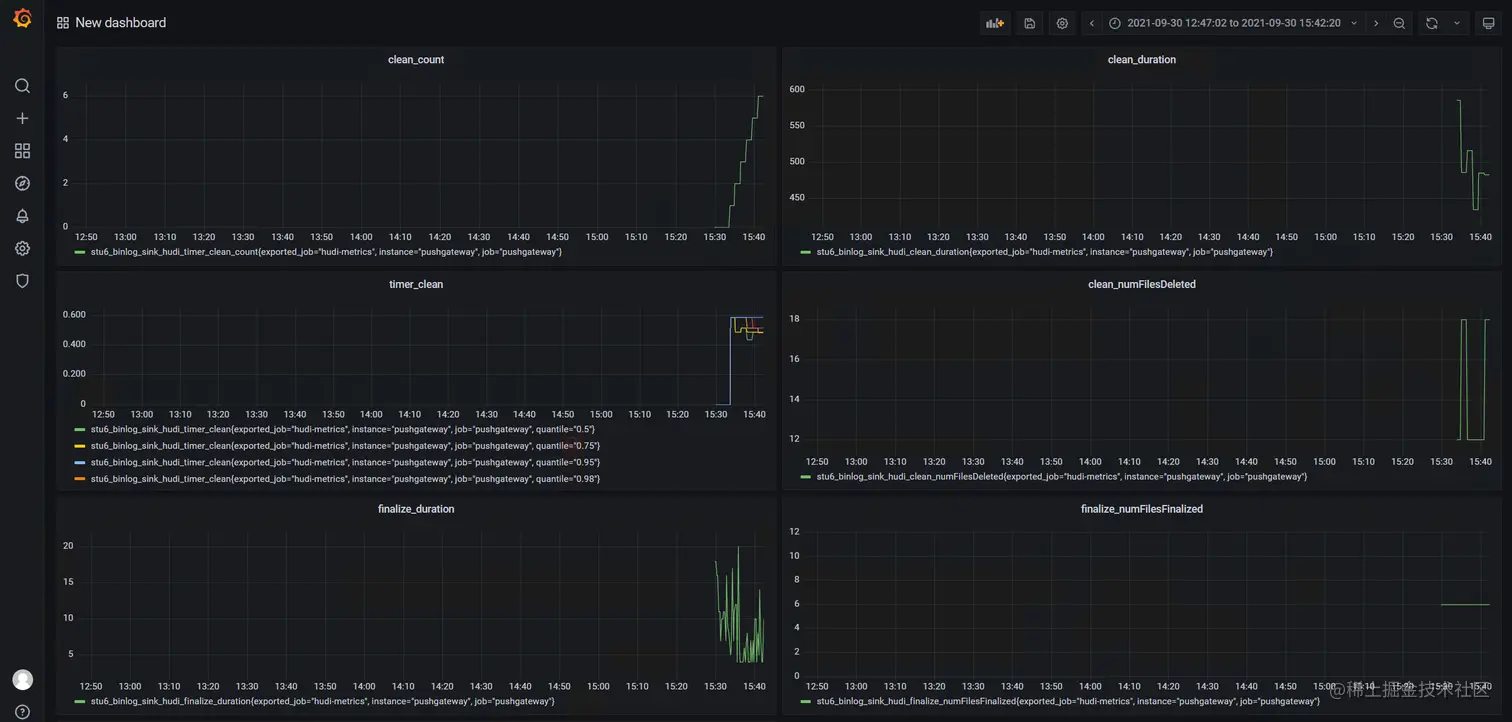Image resolution: width=1512 pixels, height=722 pixels.
Task: Click the dashboard grid icon beside title
Action: (x=63, y=23)
